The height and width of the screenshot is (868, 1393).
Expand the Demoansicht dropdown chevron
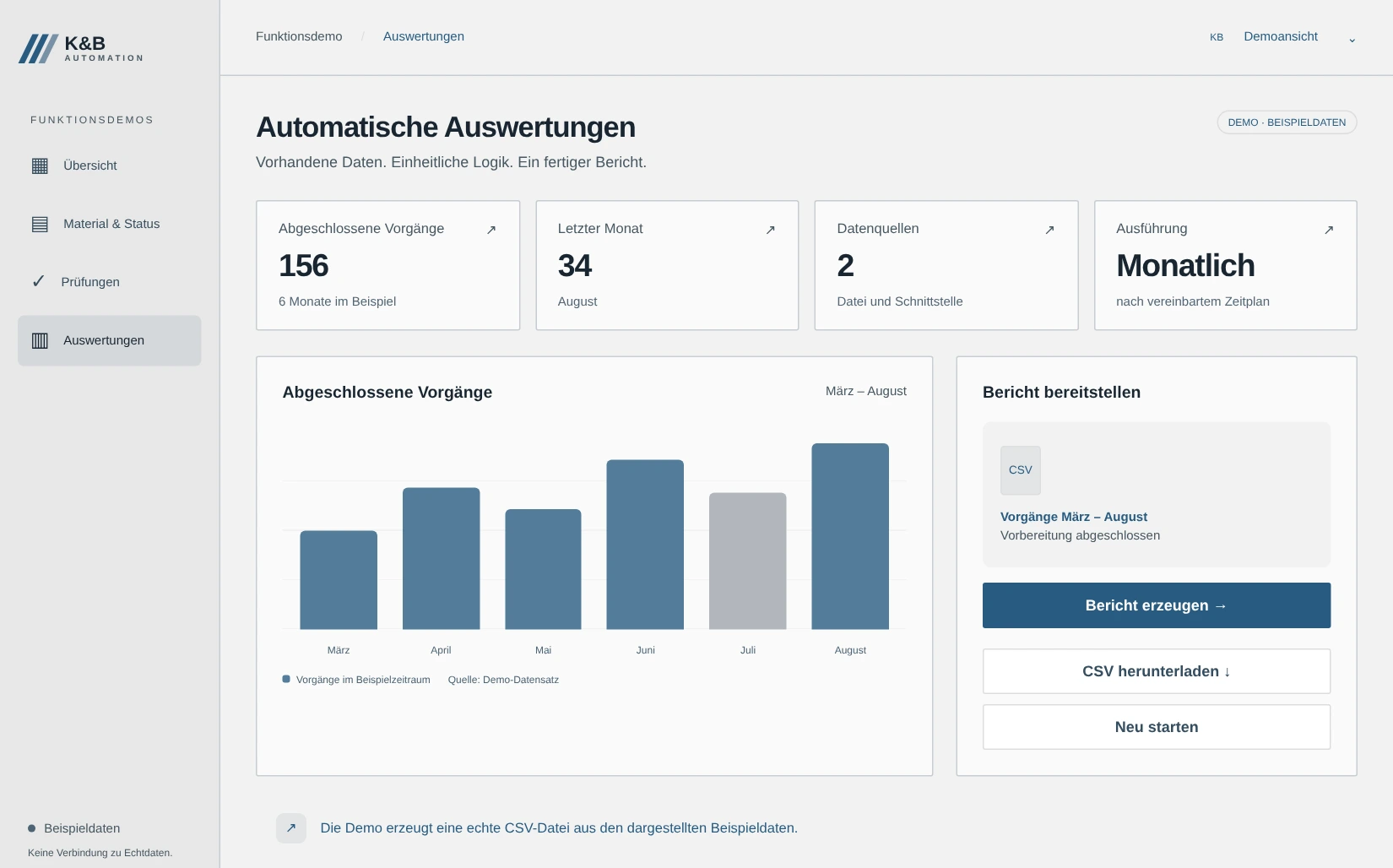(x=1352, y=40)
